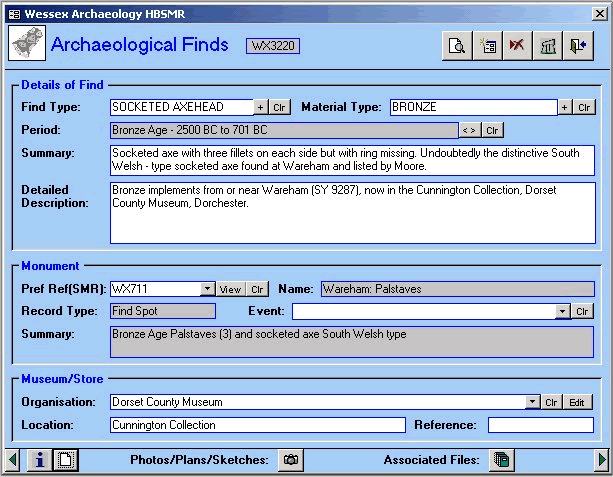Open the Event dropdown list
The width and height of the screenshot is (613, 477).
pyautogui.click(x=562, y=311)
